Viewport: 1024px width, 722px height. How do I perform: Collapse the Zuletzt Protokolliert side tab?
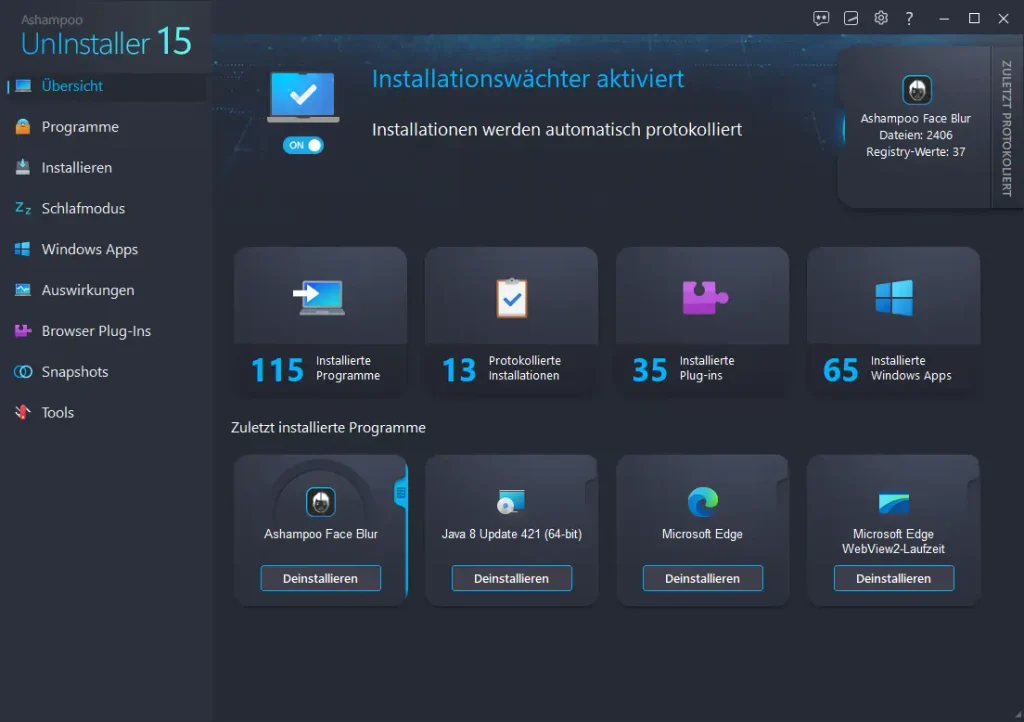click(x=1007, y=127)
